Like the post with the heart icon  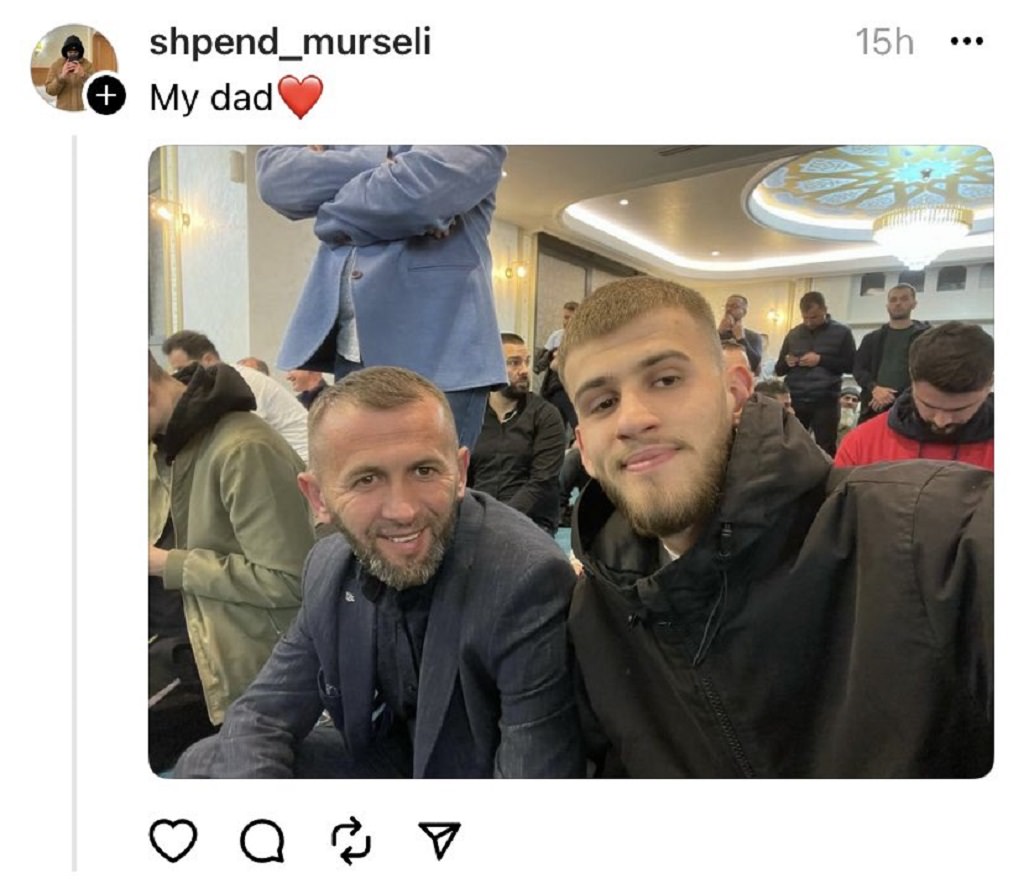(173, 840)
